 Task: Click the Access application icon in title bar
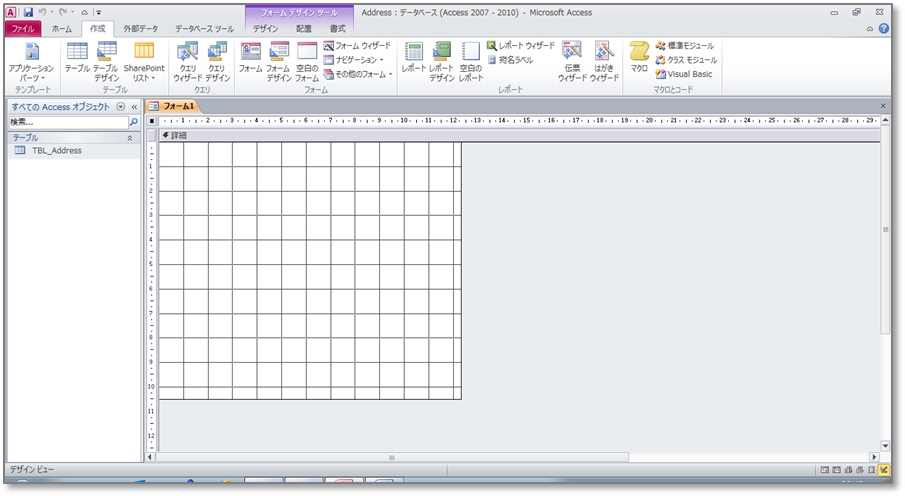(x=12, y=12)
